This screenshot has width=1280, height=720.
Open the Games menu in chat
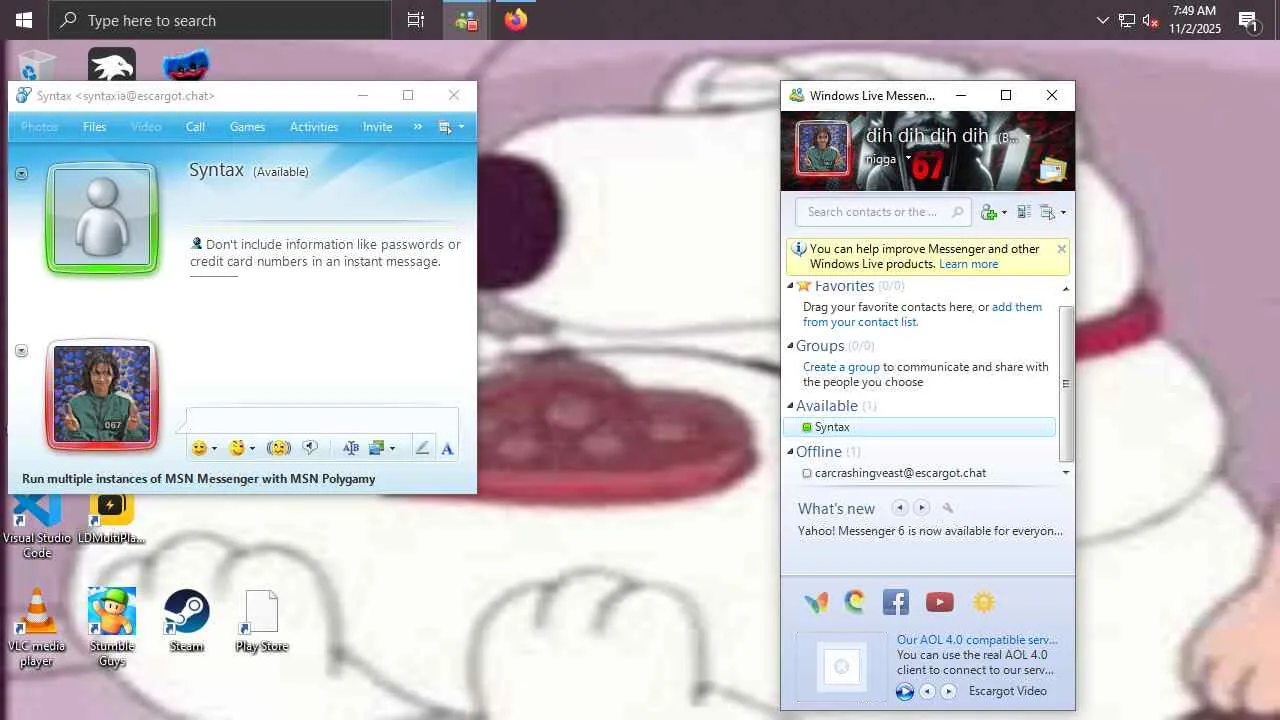tap(247, 127)
